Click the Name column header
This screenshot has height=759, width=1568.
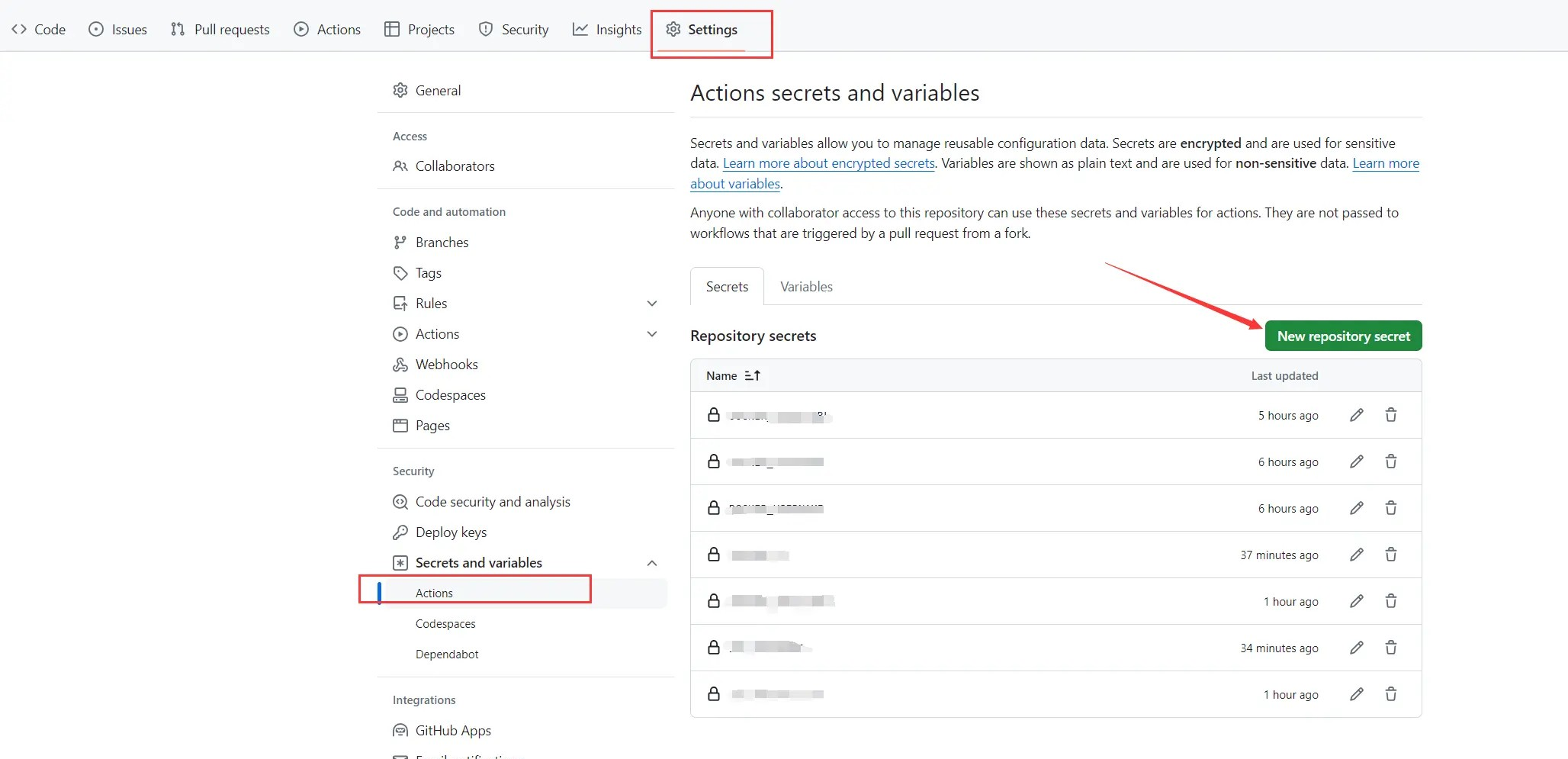point(721,375)
